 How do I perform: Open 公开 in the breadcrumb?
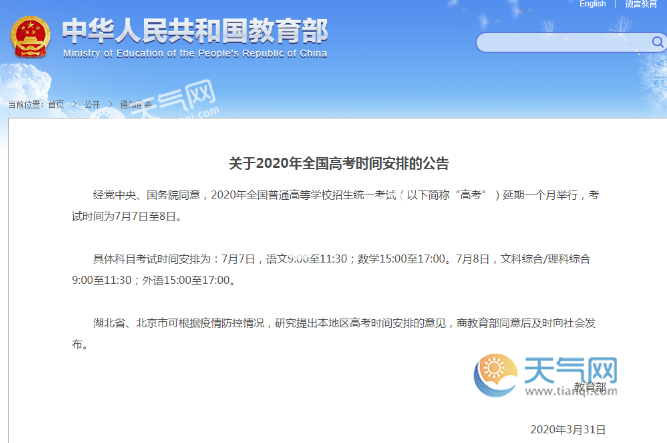tap(92, 104)
